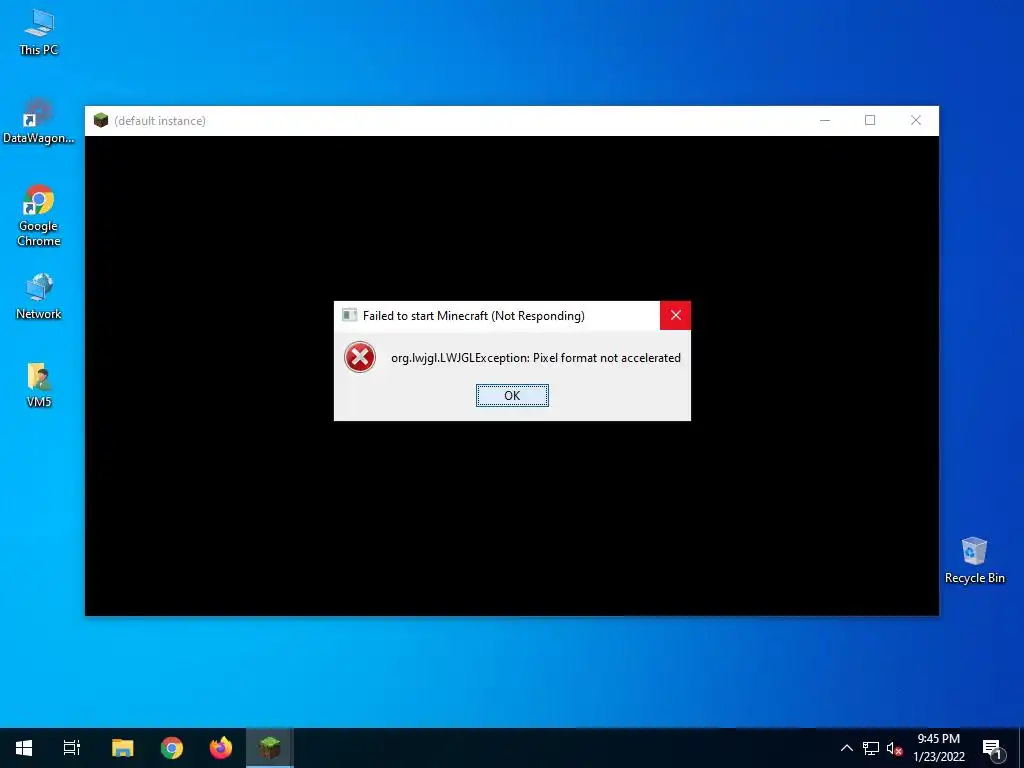Select the Network desktop icon
Image resolution: width=1024 pixels, height=768 pixels.
pos(39,296)
